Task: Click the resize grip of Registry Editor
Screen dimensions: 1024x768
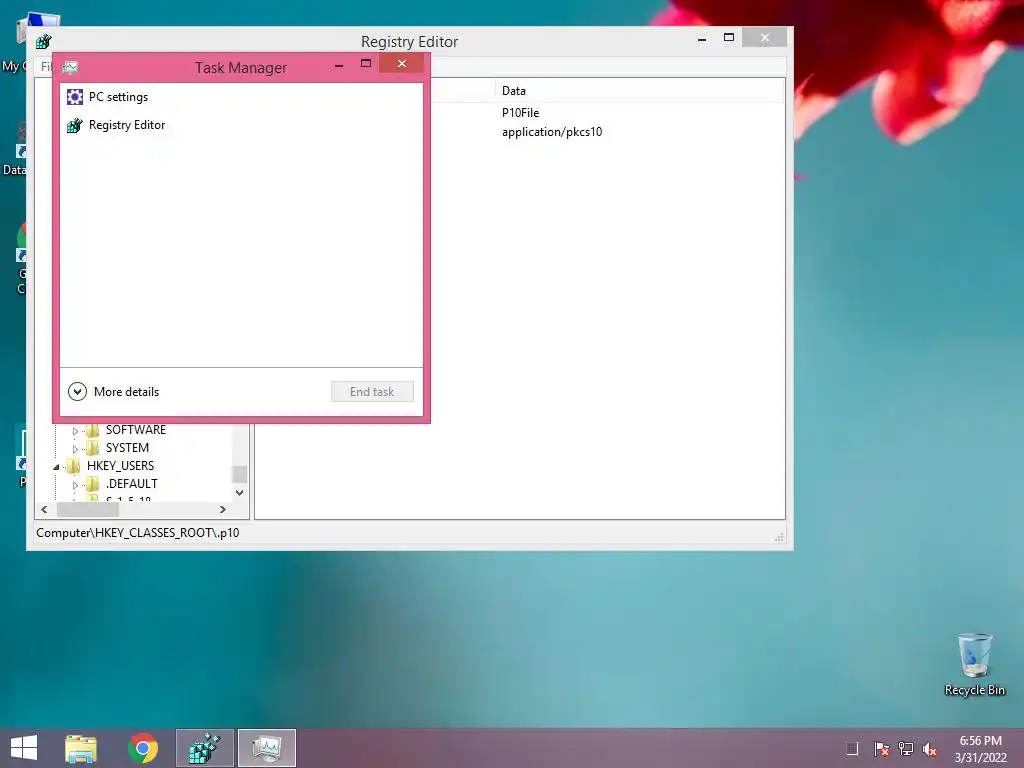Action: point(779,537)
